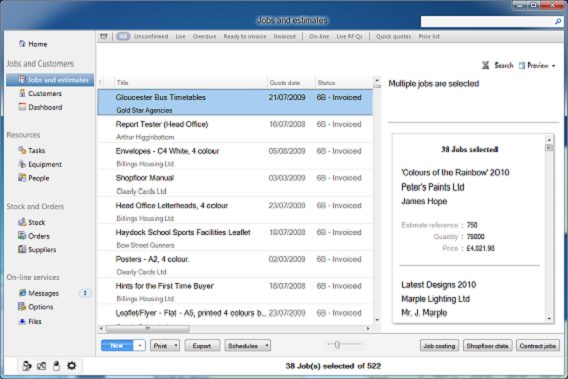The image size is (568, 379).
Task: Open the Price list tab
Action: tap(429, 37)
